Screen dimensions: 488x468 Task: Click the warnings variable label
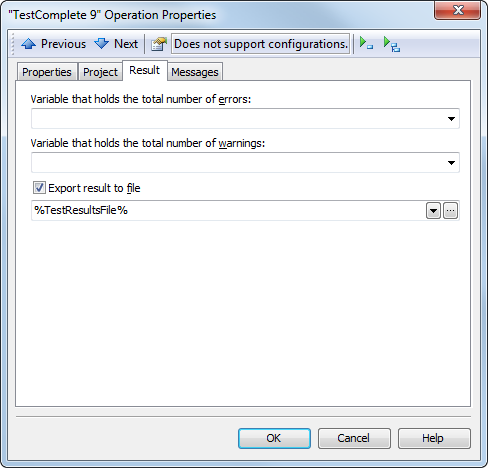click(x=148, y=143)
